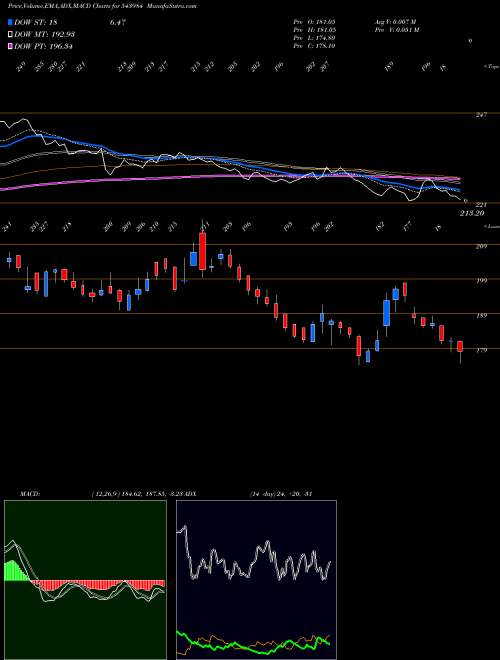Viewport: 500px width, 660px height.
Task: Click the '6.47' value near DOW ST
Action: pos(118,22)
